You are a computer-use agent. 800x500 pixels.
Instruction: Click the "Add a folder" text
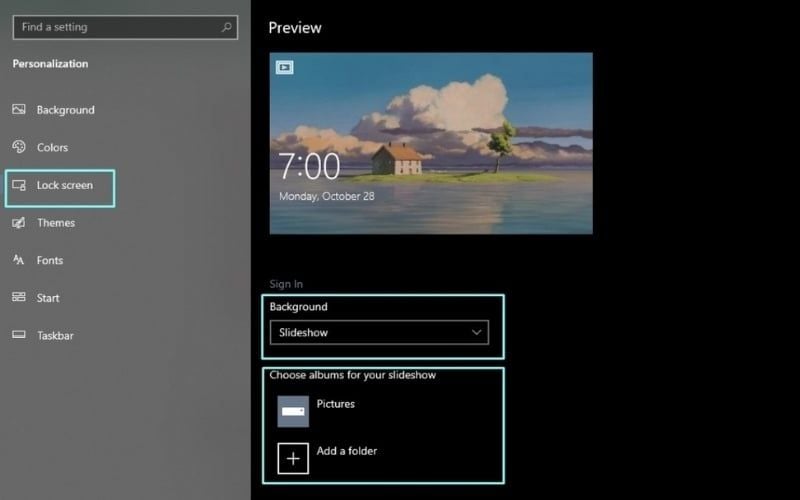click(346, 451)
